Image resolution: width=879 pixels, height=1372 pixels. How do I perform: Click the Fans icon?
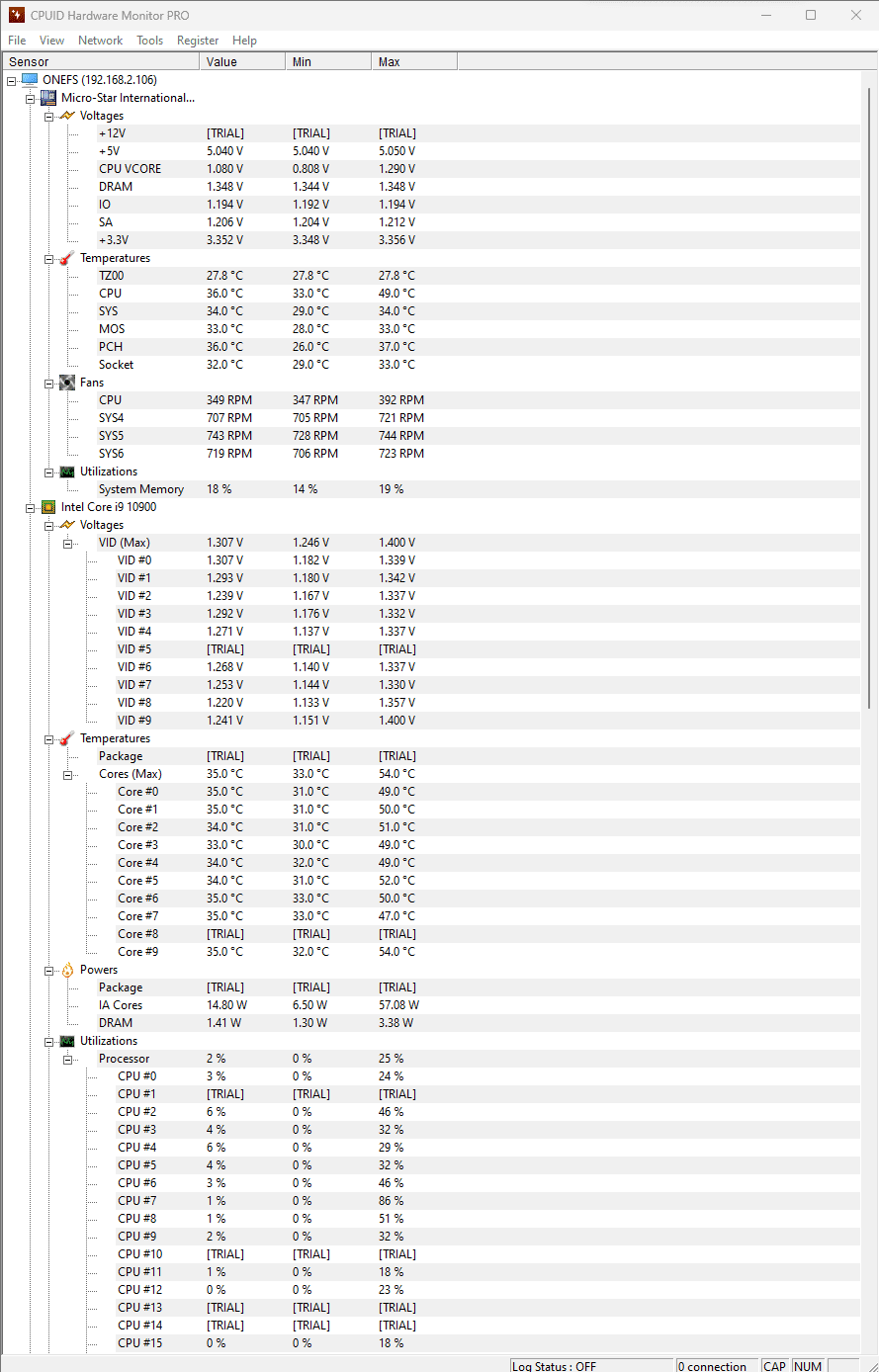pyautogui.click(x=67, y=383)
